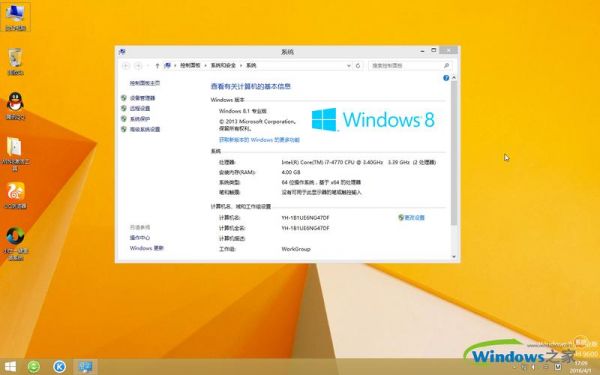This screenshot has height=375, width=600.
Task: Launch the green browser icon on the taskbar
Action: tap(34, 367)
